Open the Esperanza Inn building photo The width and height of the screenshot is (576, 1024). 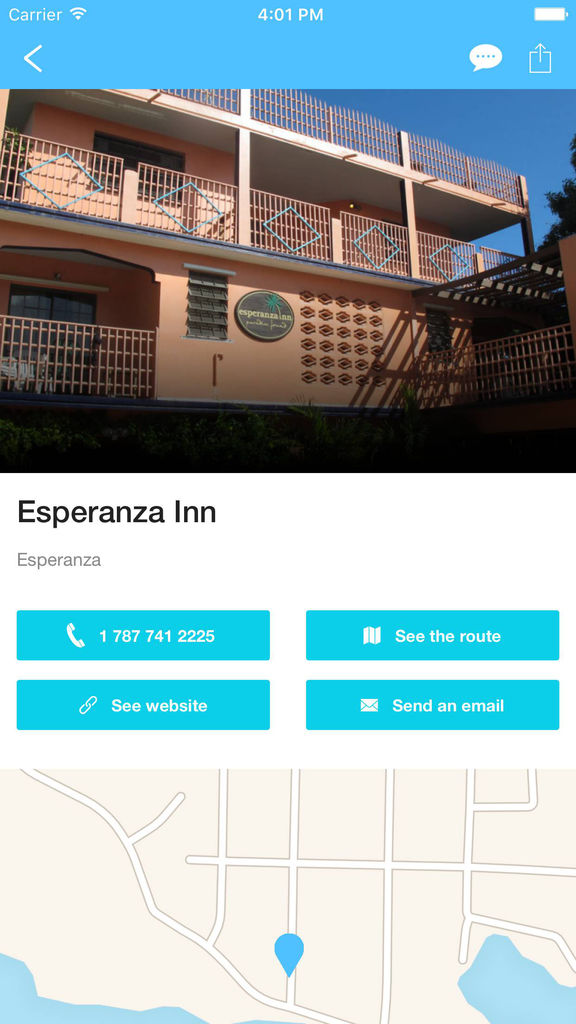click(x=288, y=281)
